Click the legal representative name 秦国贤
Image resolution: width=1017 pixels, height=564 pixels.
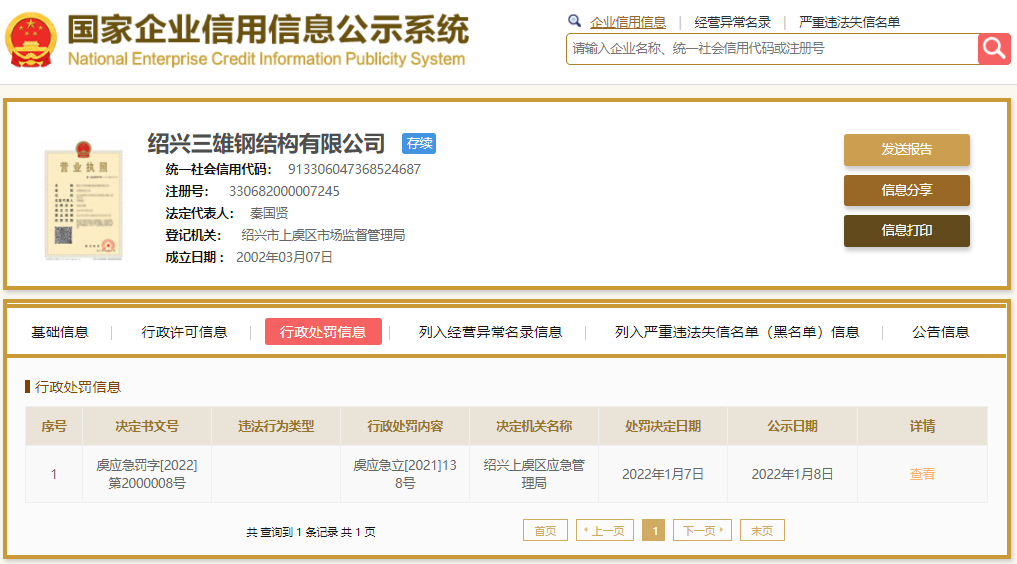(x=269, y=214)
